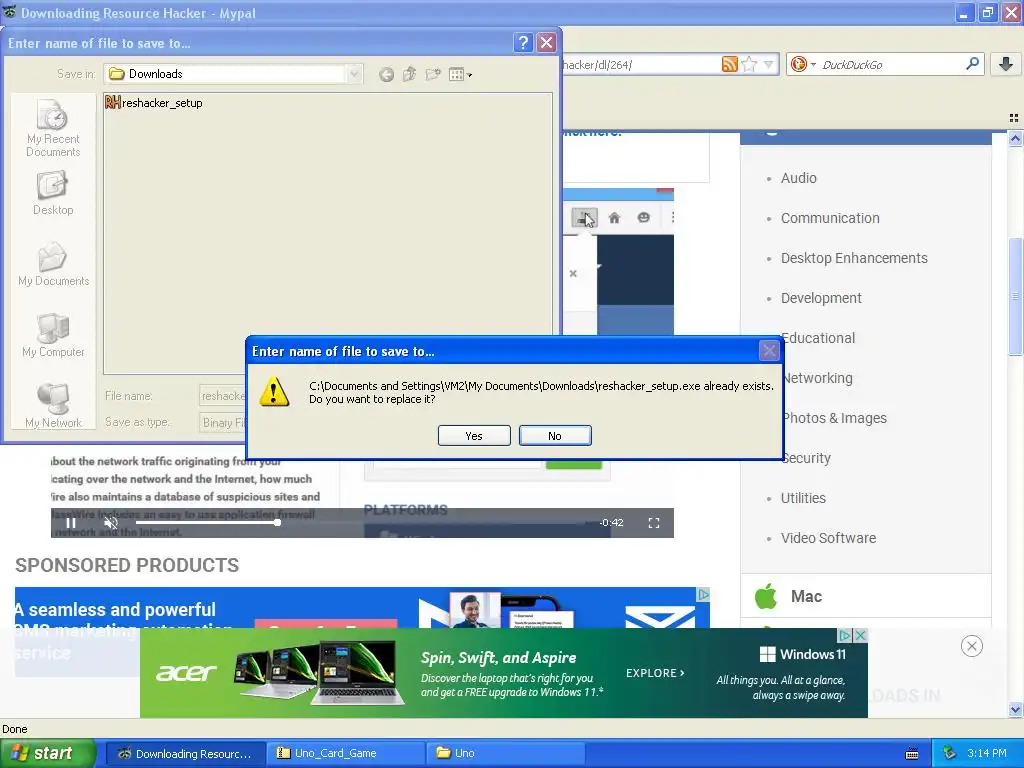
Task: Open My Documents in places bar
Action: (53, 264)
